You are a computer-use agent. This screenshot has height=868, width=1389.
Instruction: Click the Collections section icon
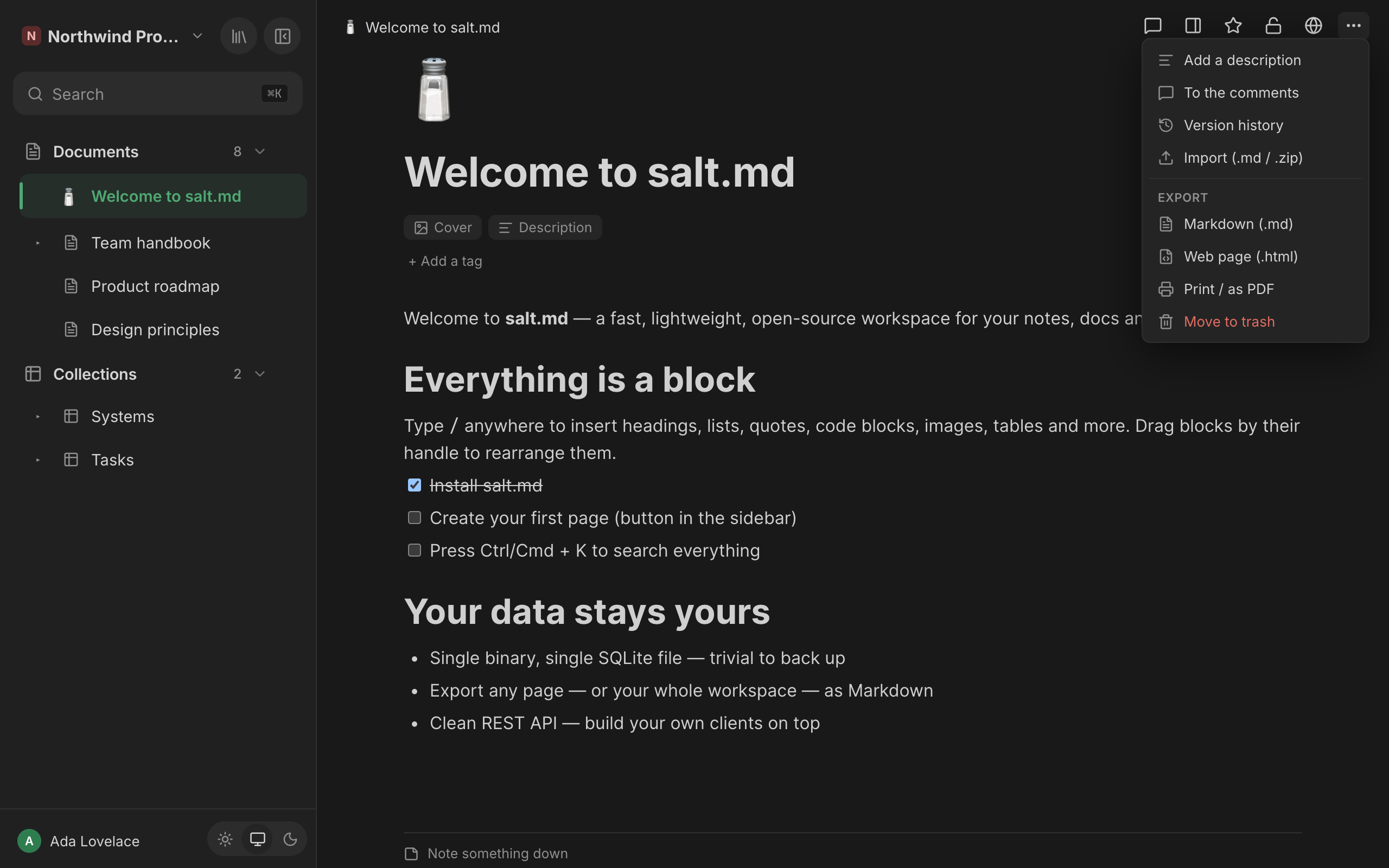[33, 374]
